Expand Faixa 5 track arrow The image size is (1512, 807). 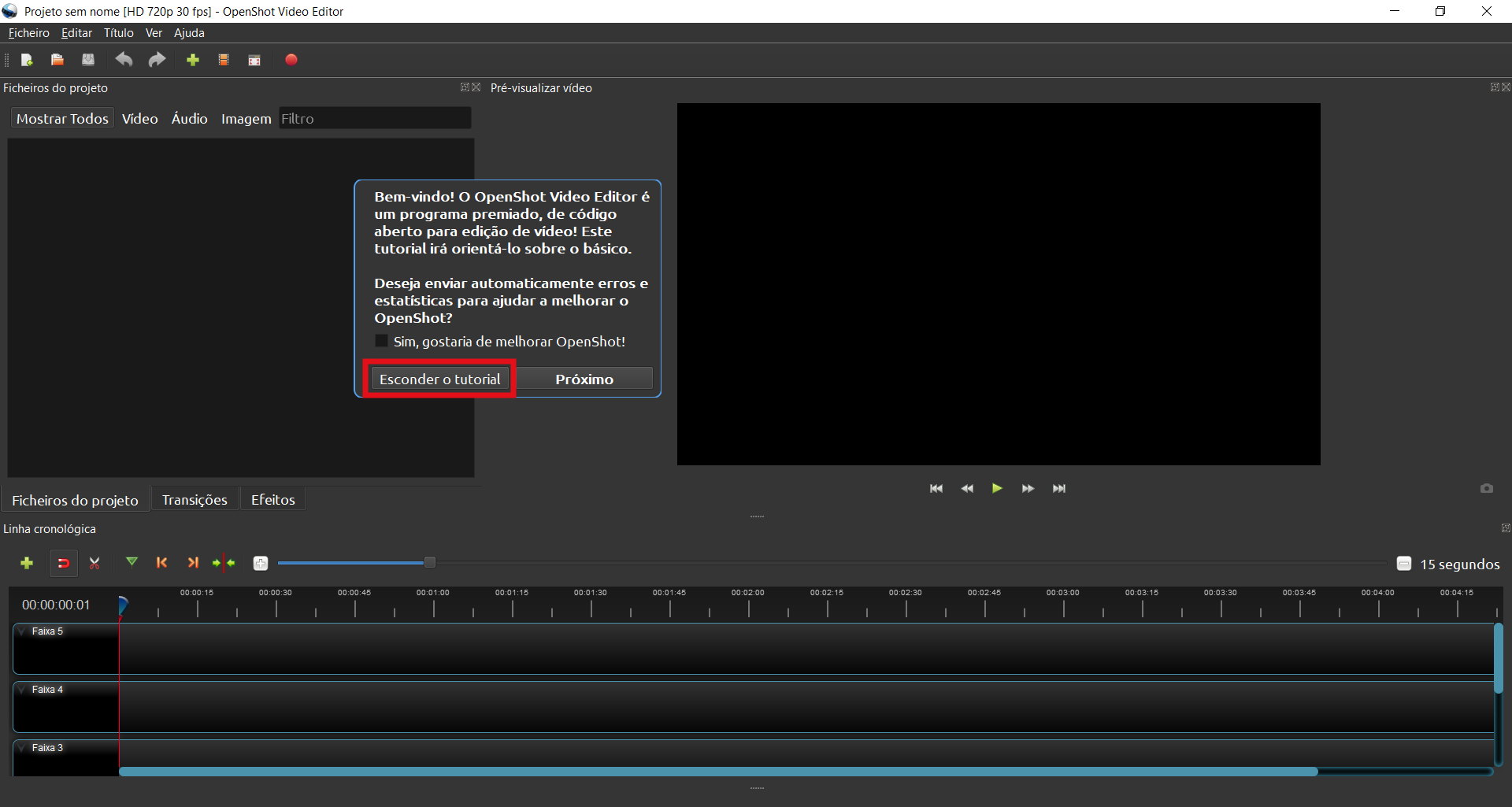(x=22, y=631)
